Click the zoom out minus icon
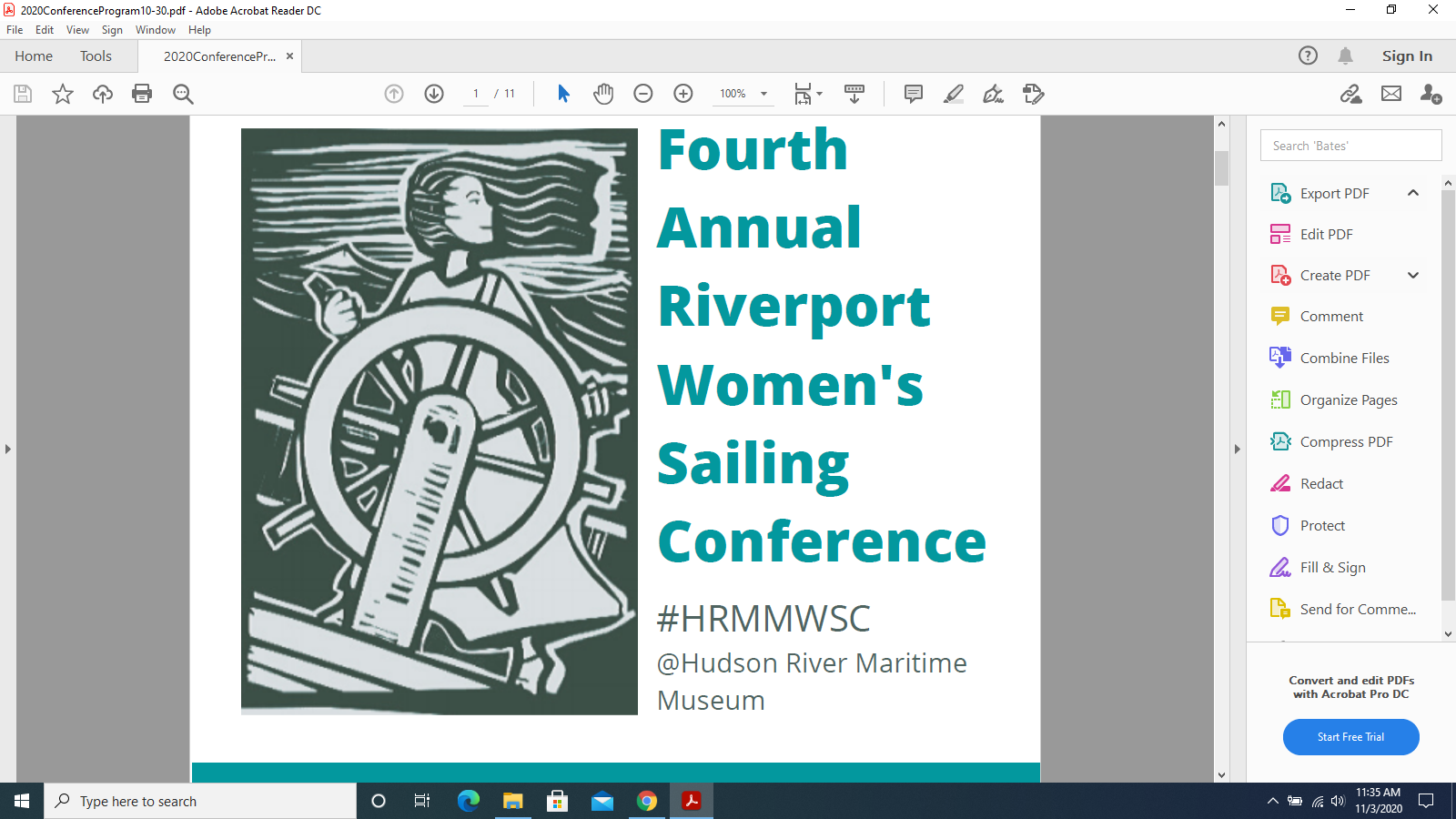 643,94
